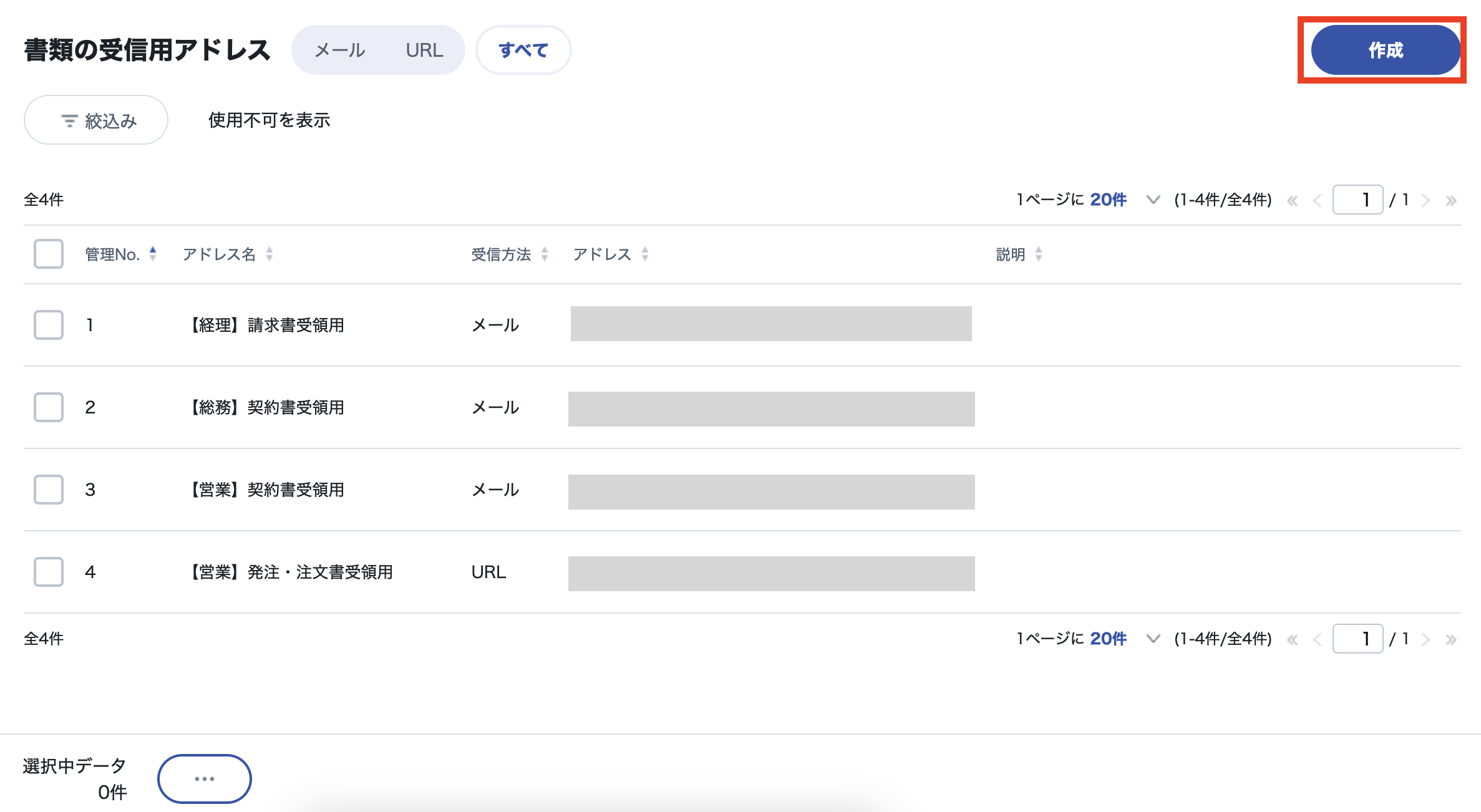Open address 【営業】契約書受領用
Screen dimensions: 1481x812
click(266, 490)
